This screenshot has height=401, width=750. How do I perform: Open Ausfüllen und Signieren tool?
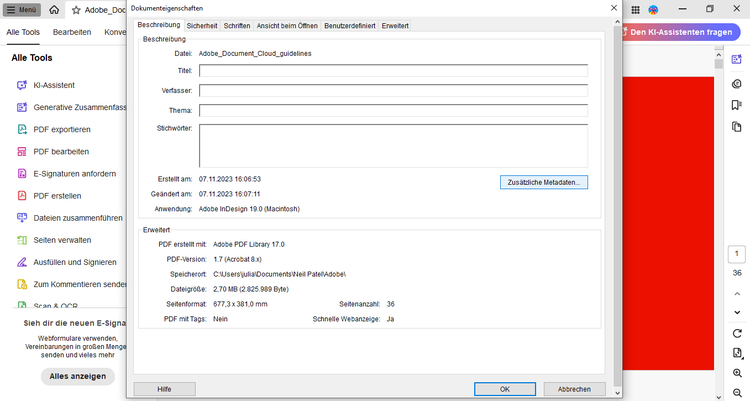[66, 262]
